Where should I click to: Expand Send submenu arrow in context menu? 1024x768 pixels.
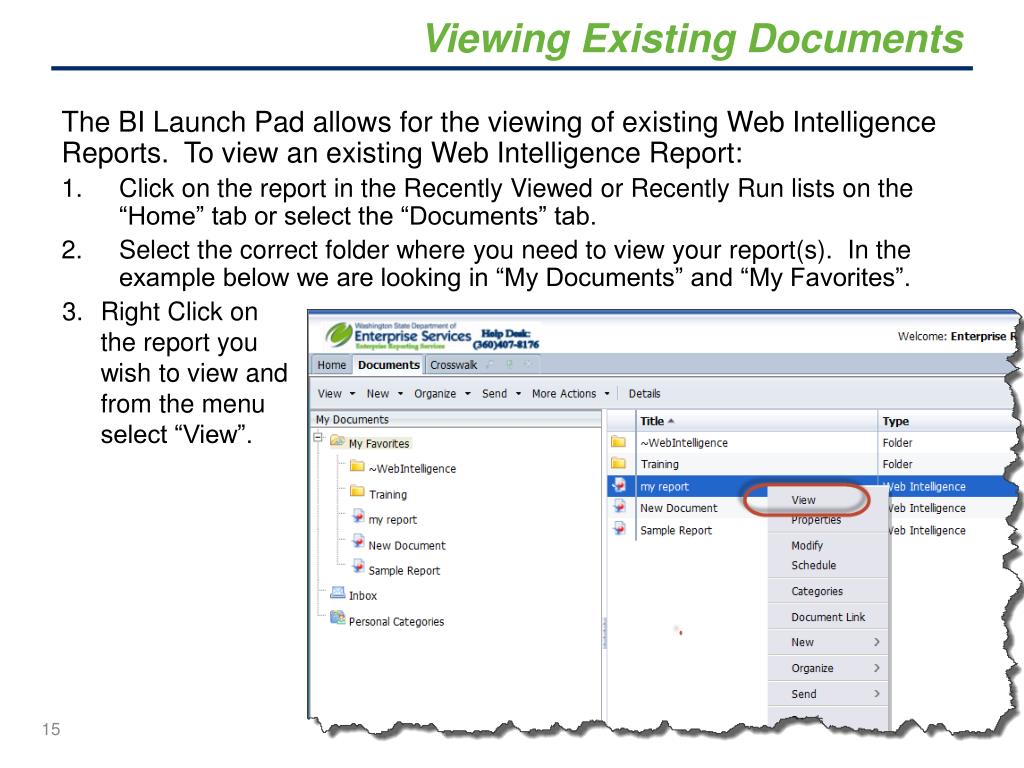click(877, 694)
